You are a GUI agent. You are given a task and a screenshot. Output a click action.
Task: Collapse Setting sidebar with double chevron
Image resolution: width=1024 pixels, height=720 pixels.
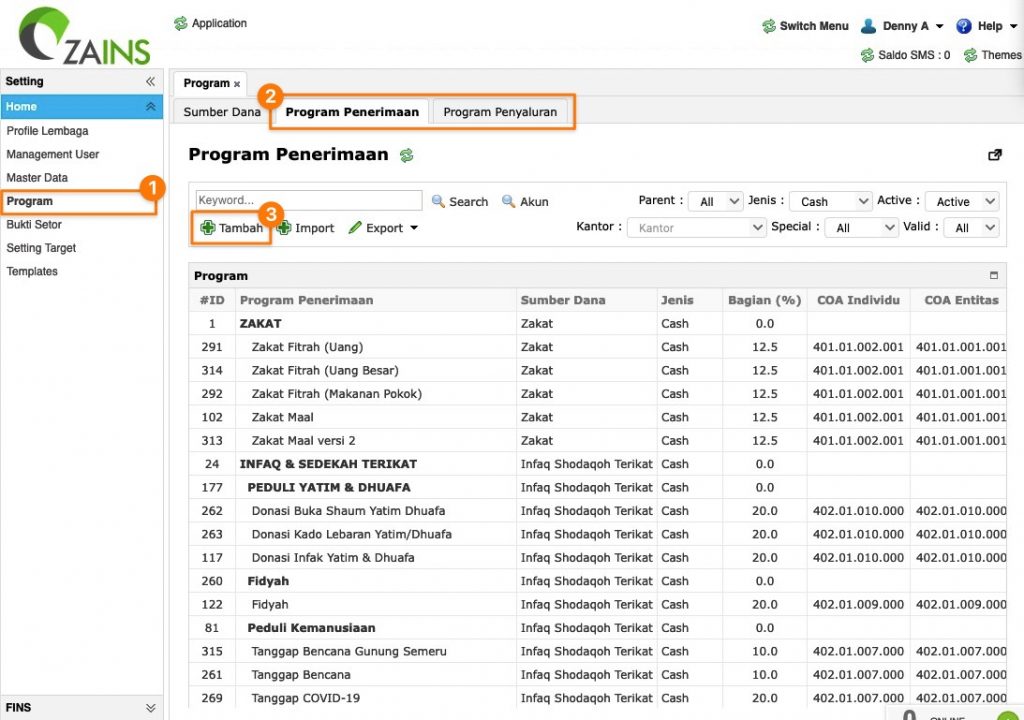[x=150, y=81]
